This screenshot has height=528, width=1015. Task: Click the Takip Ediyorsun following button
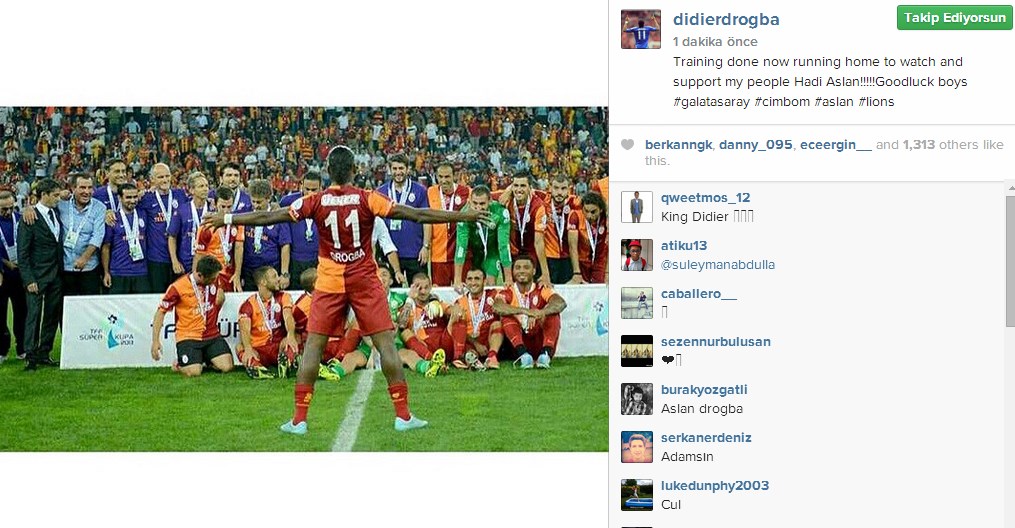[x=955, y=18]
